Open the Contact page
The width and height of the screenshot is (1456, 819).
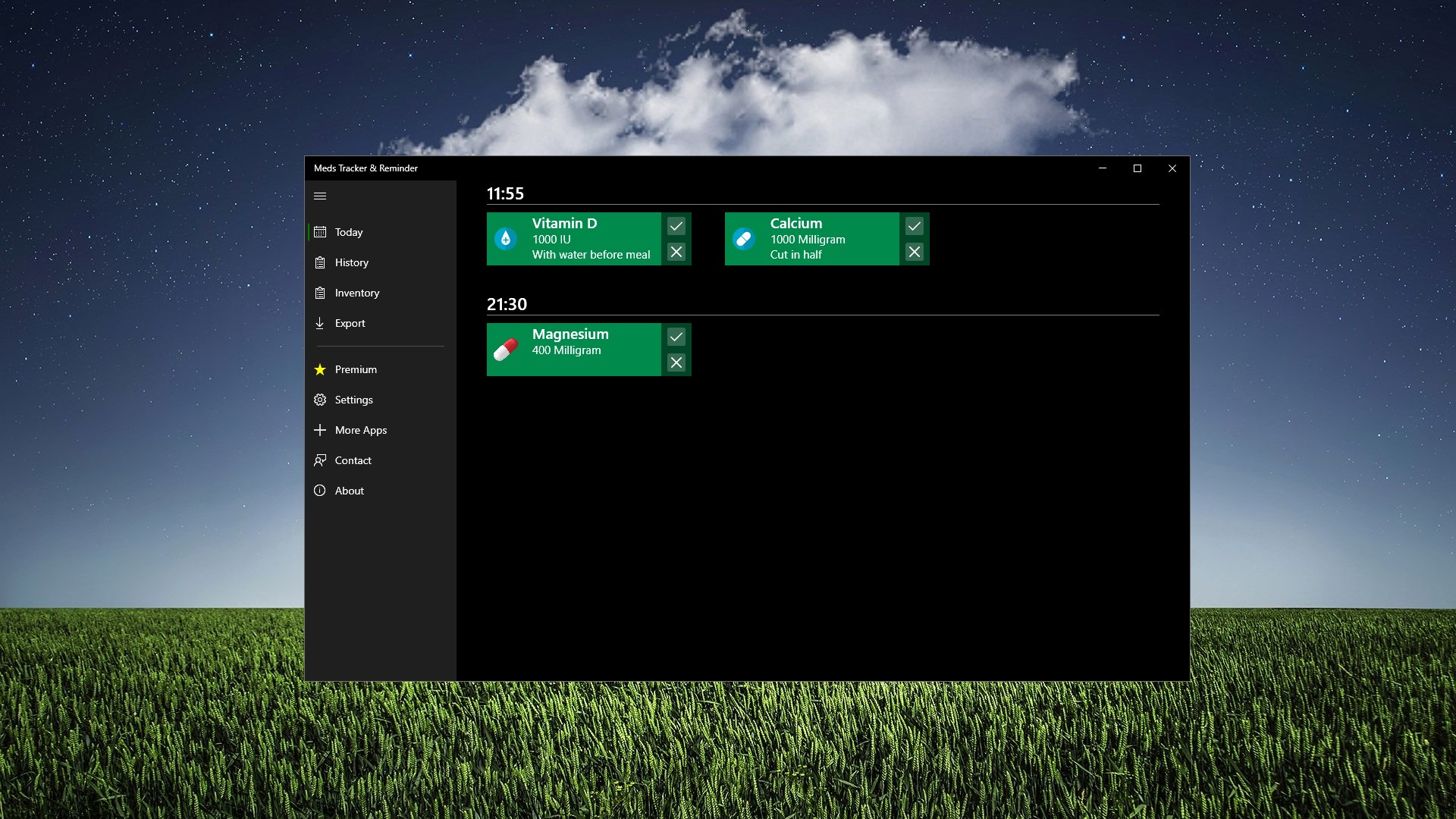(x=353, y=460)
